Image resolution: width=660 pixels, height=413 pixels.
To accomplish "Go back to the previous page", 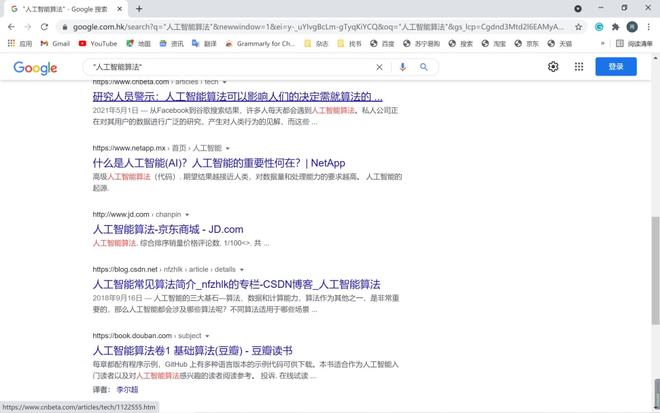I will tap(11, 27).
